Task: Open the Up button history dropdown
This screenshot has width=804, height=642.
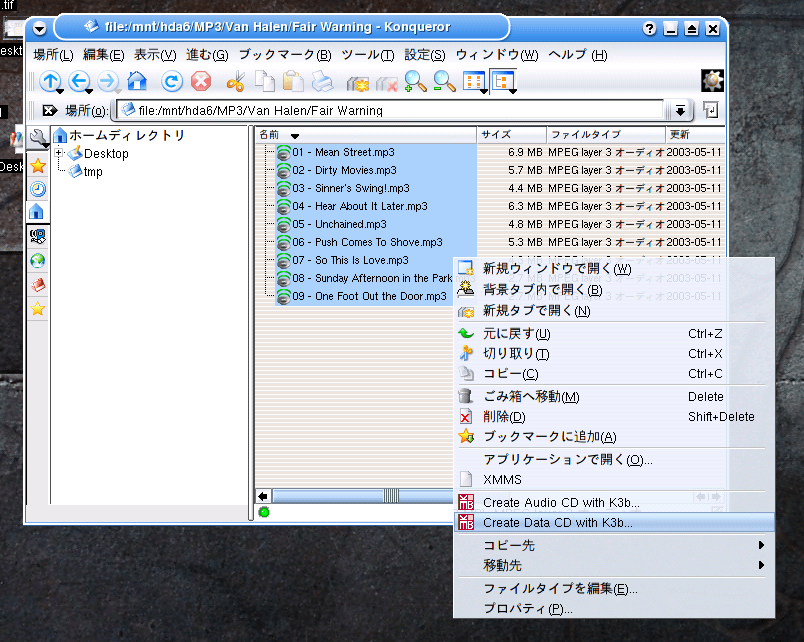Action: pyautogui.click(x=60, y=92)
